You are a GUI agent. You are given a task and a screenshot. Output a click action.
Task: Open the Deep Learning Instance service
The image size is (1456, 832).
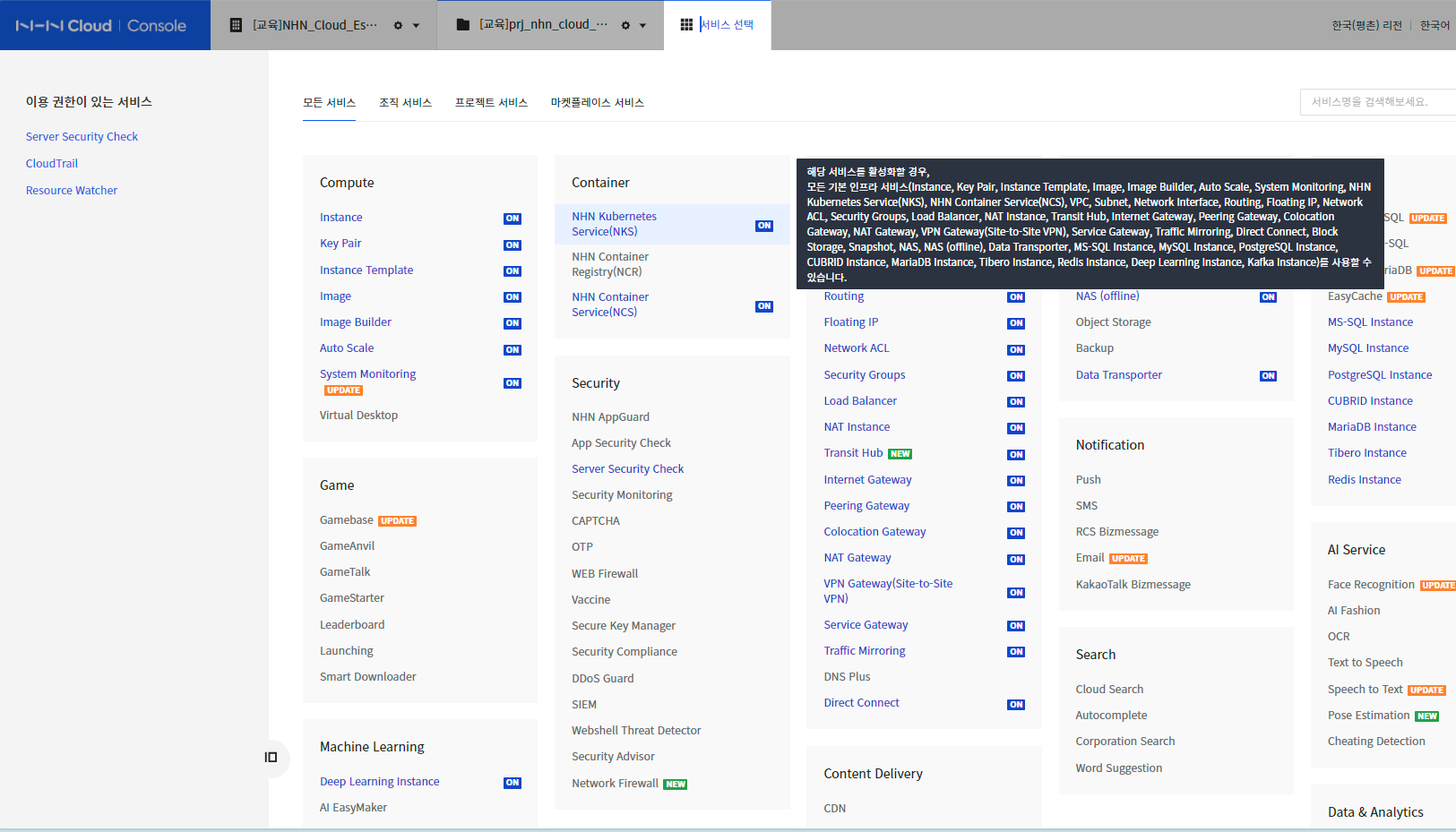point(380,782)
